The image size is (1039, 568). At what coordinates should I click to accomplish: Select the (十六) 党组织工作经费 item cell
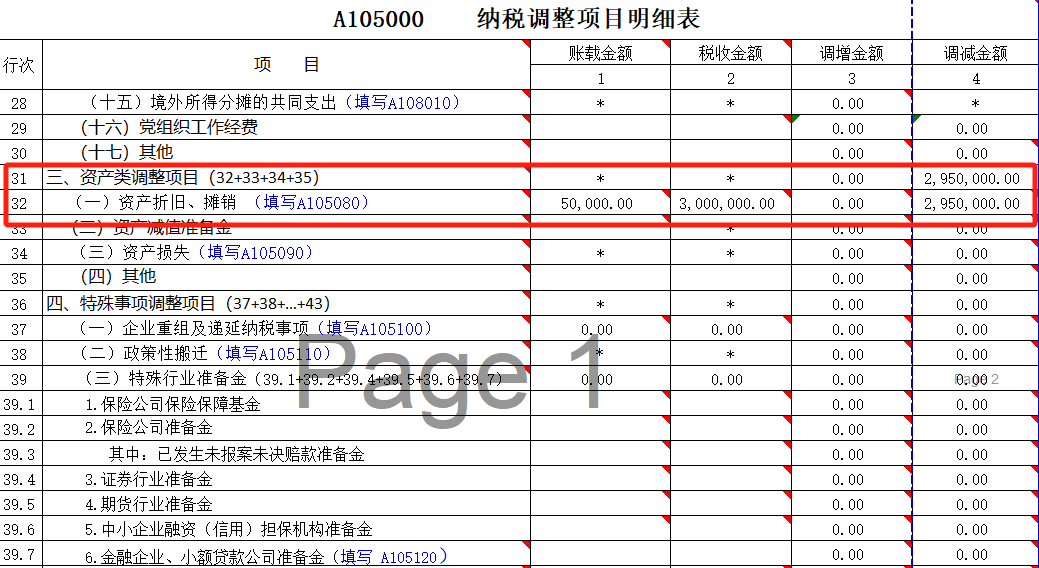[x=169, y=128]
